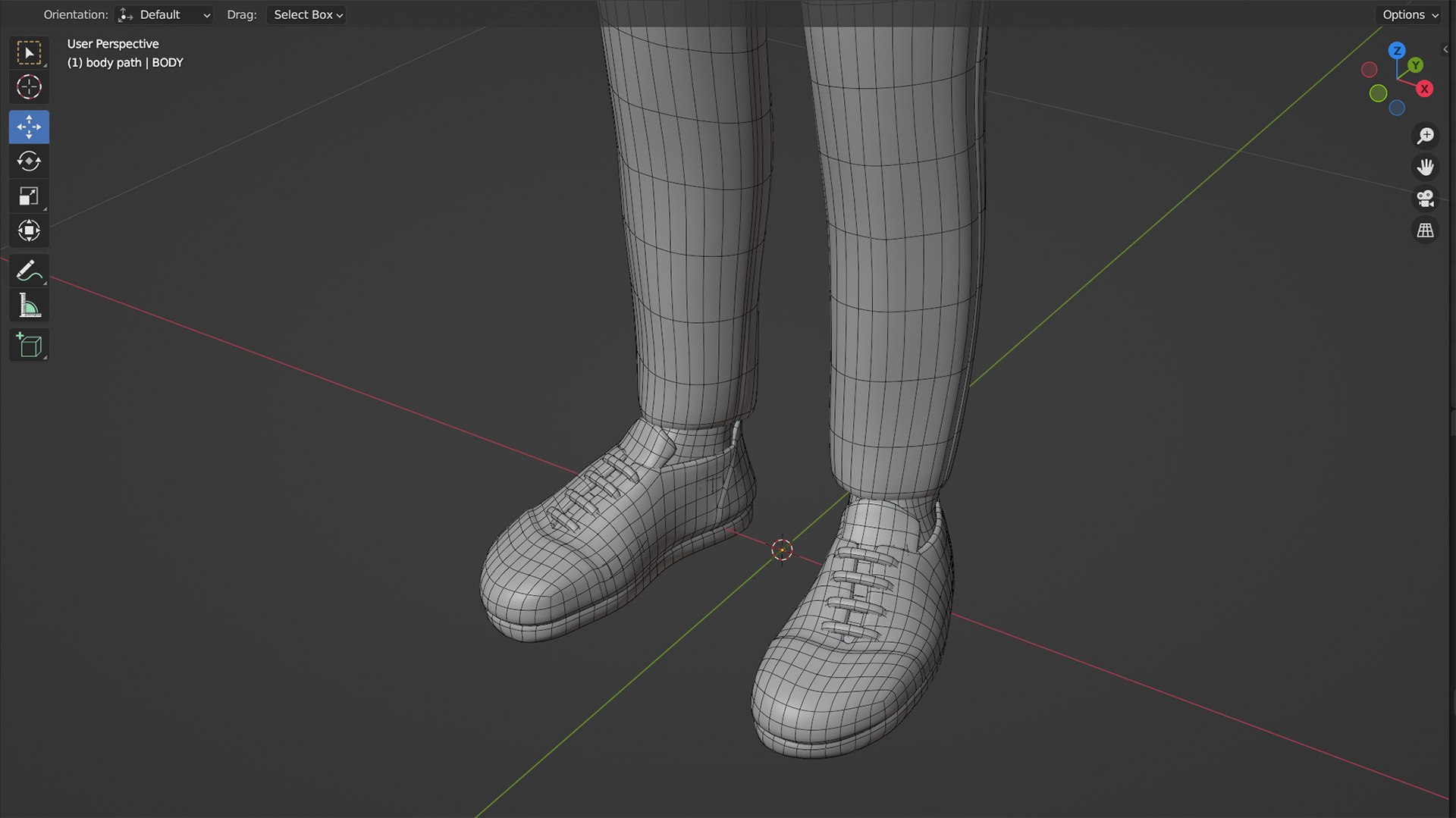The height and width of the screenshot is (818, 1456).
Task: Select the Move tool
Action: (29, 127)
